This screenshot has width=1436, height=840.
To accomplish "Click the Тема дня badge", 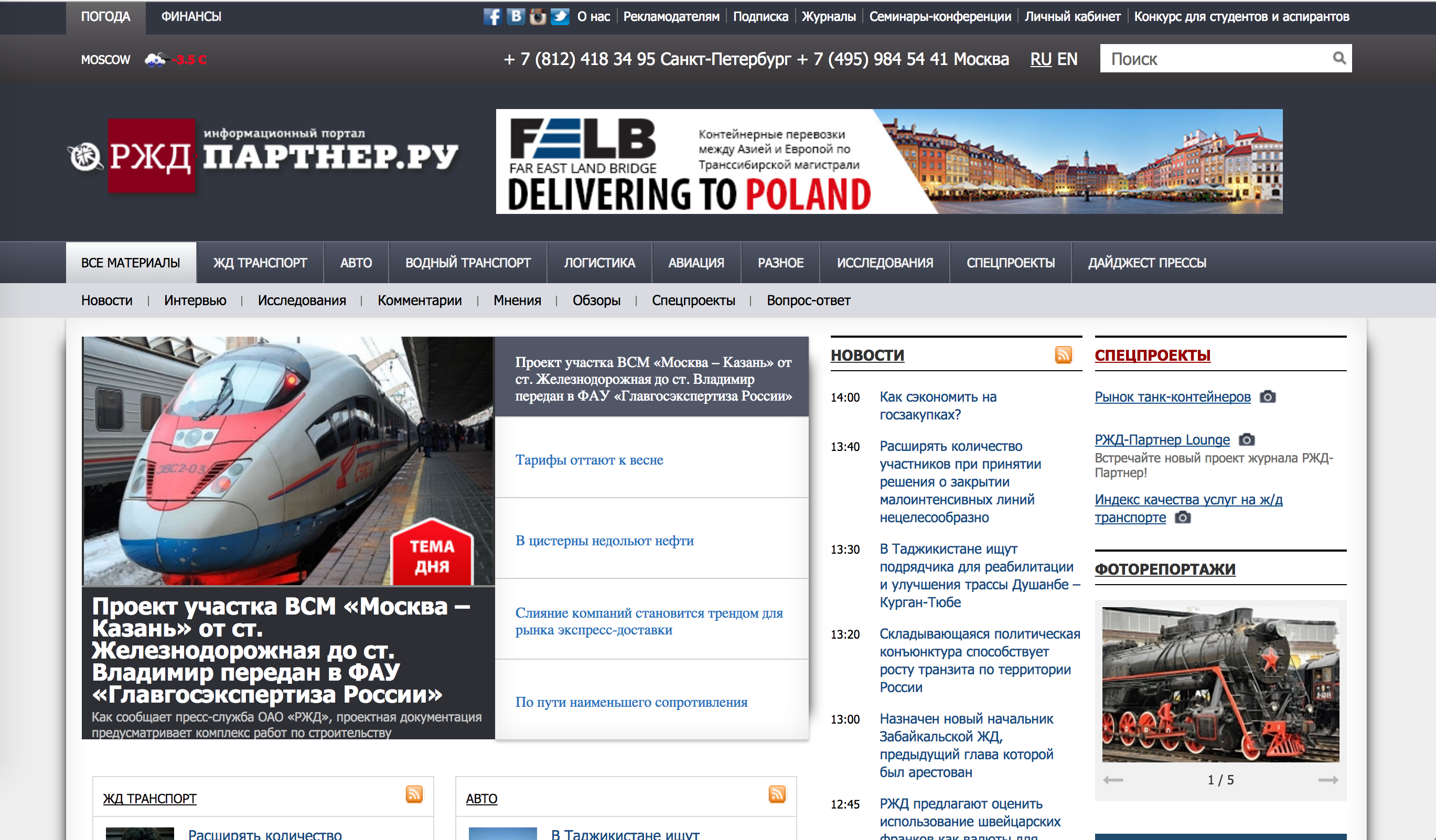I will tap(432, 553).
